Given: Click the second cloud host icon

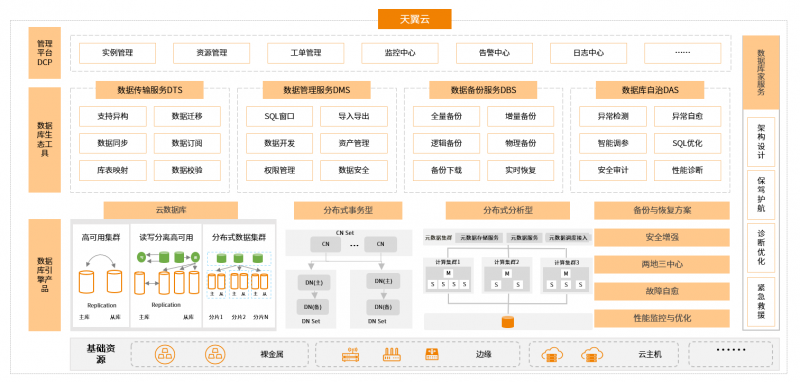Looking at the screenshot, I should coord(591,354).
